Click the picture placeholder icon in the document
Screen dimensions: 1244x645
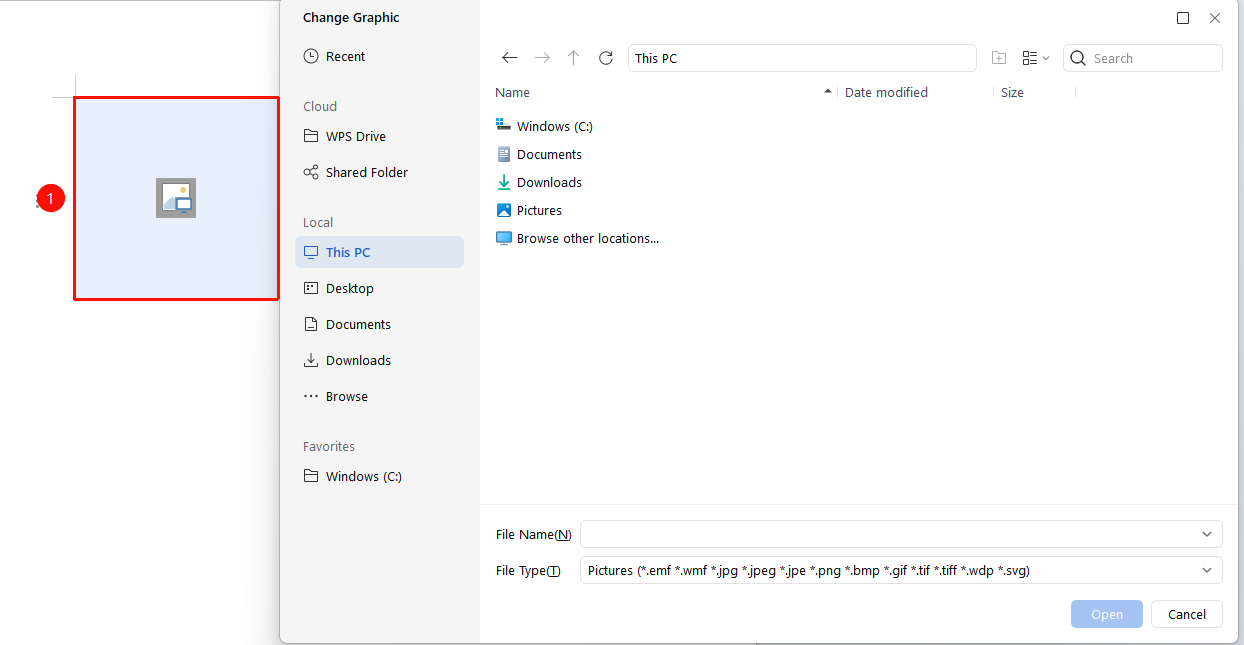pos(176,198)
